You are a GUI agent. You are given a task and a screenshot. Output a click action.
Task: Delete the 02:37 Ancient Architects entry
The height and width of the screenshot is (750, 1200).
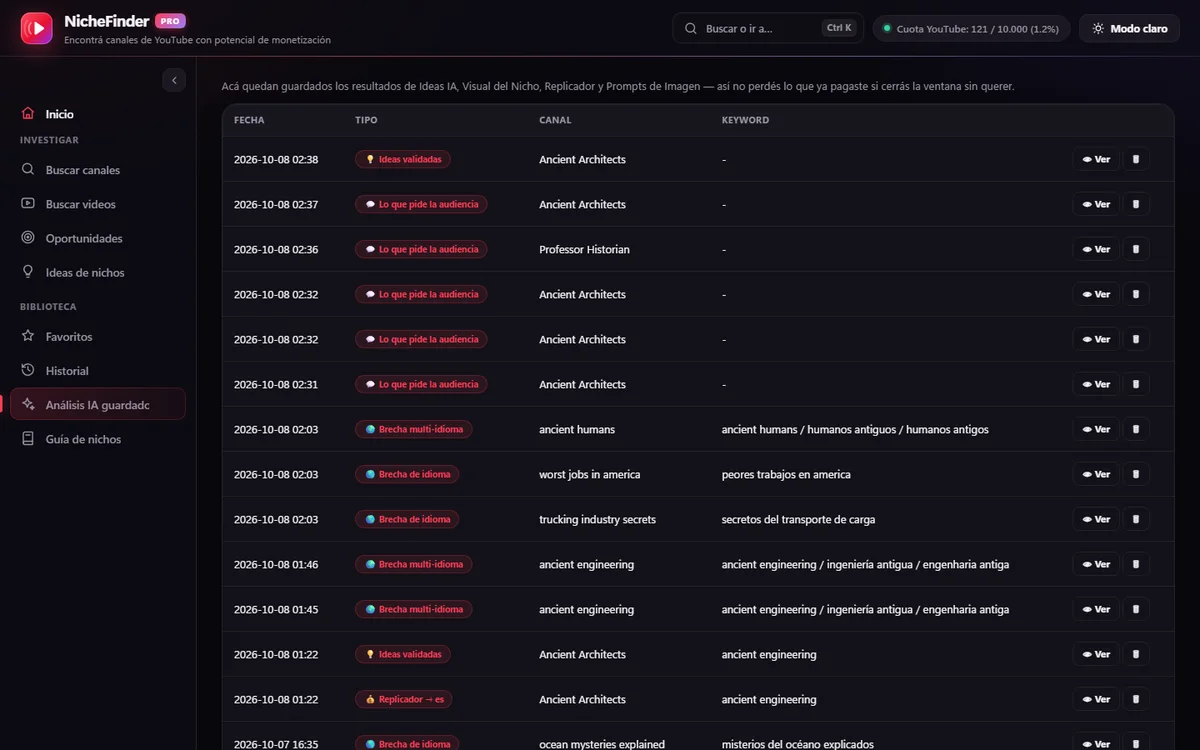click(1135, 204)
